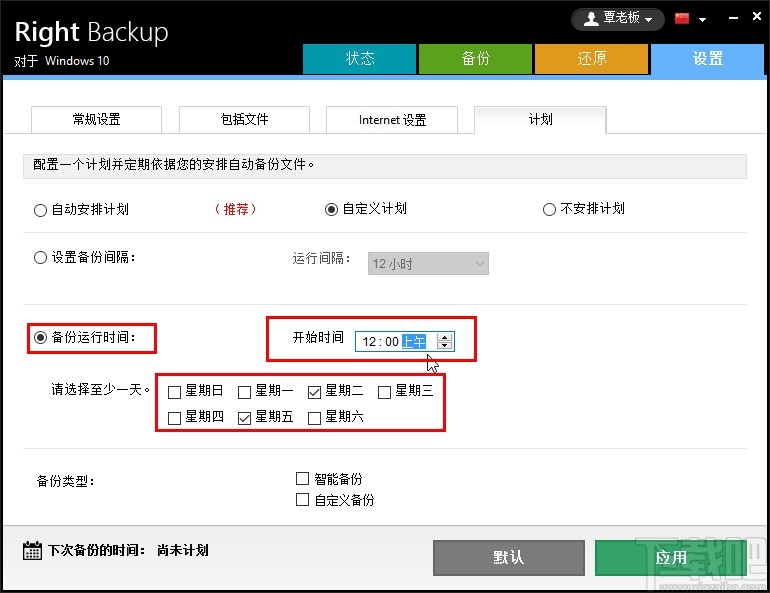Click the highlighted 上午 AM/PM segment
This screenshot has width=770, height=593.
coord(413,342)
